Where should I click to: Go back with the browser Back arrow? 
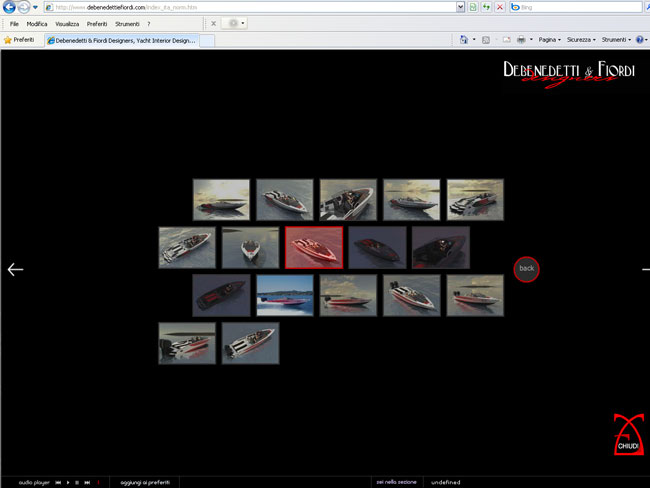(x=9, y=7)
